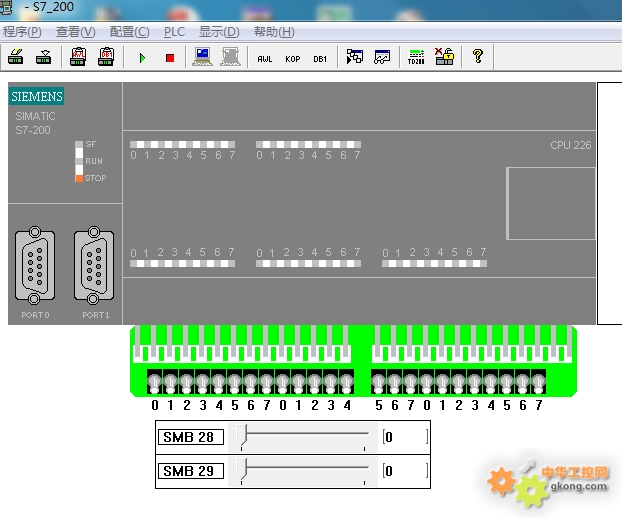
Task: Stop the PLC with the red square
Action: [x=170, y=58]
